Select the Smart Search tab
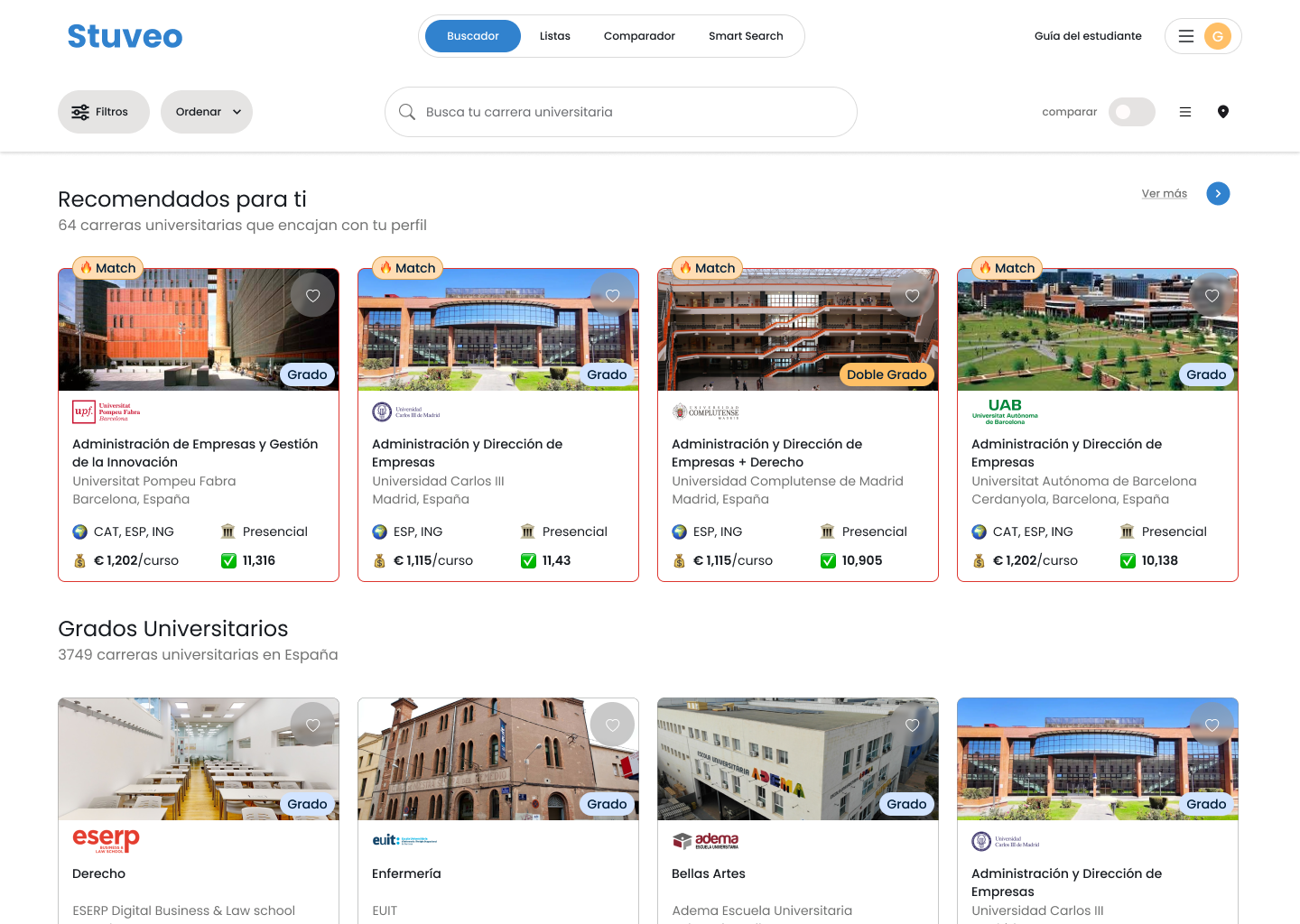The width and height of the screenshot is (1300, 924). point(746,36)
